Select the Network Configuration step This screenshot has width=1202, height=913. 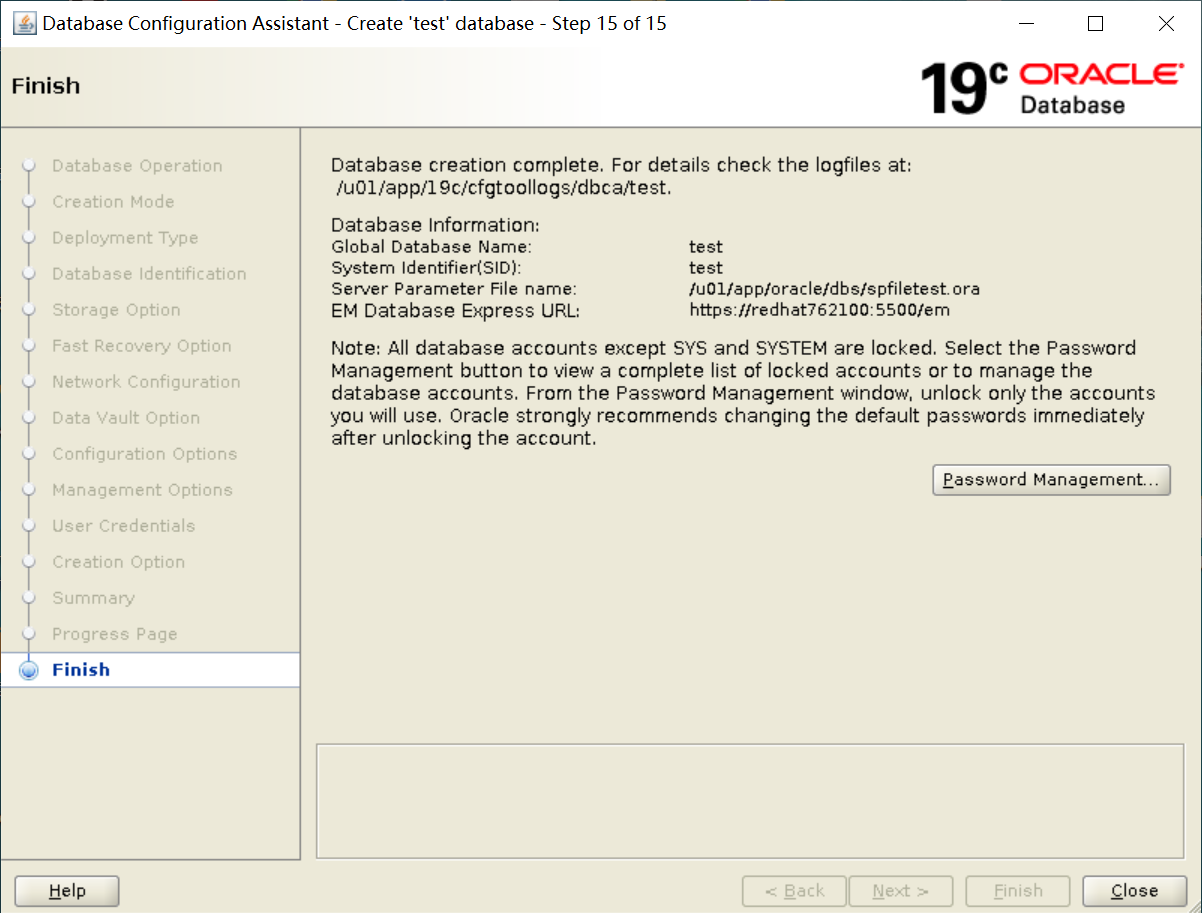point(146,382)
